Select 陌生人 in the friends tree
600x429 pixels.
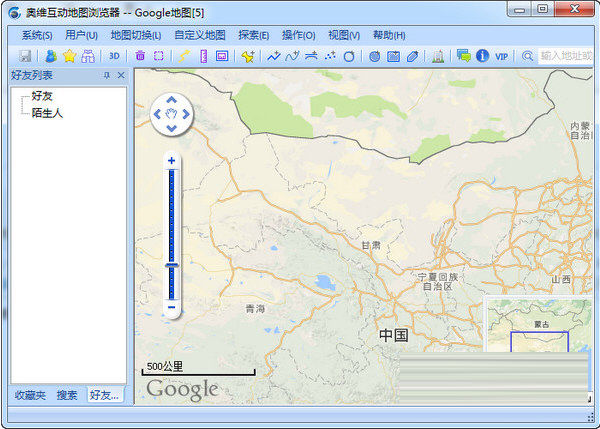point(48,112)
